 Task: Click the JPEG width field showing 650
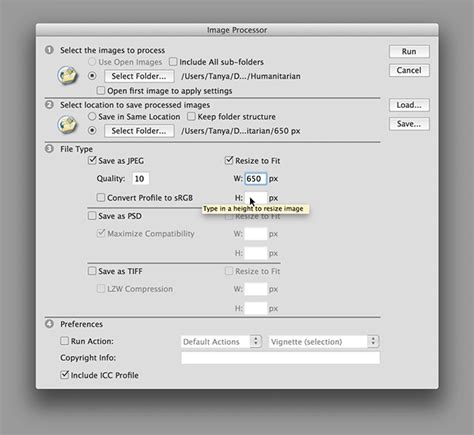click(256, 179)
